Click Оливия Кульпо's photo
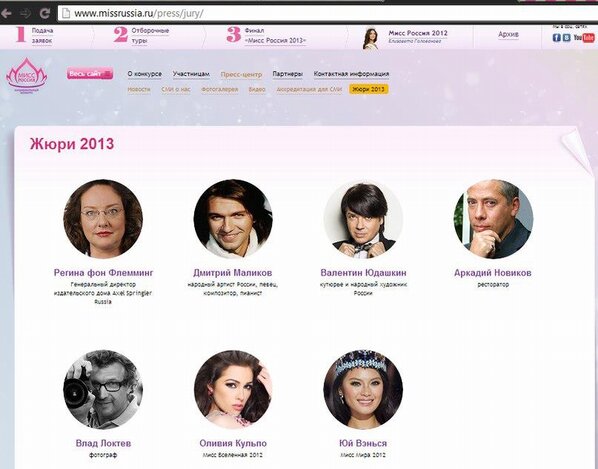The image size is (598, 469). (x=233, y=390)
